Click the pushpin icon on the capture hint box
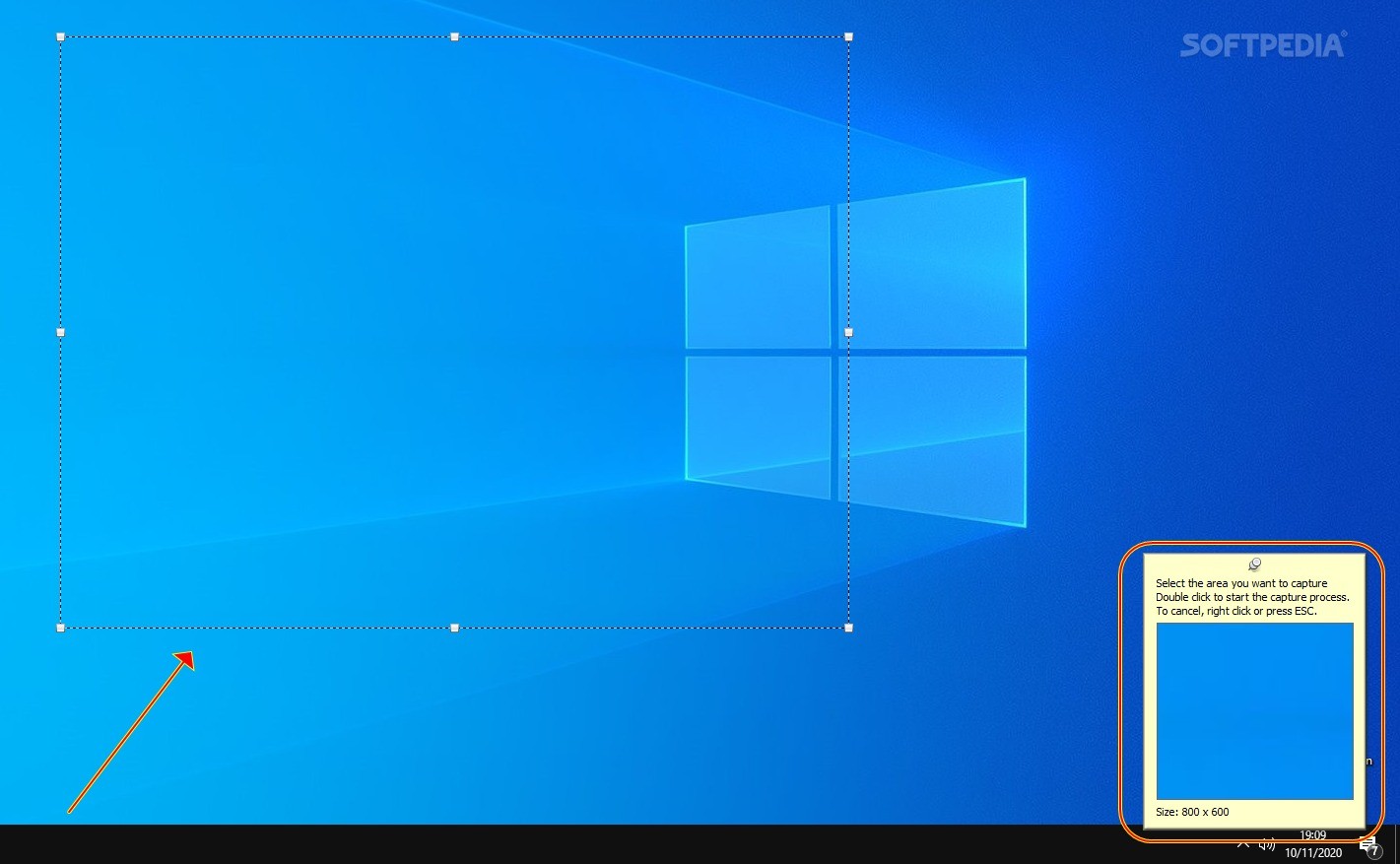The image size is (1400, 864). click(x=1254, y=565)
